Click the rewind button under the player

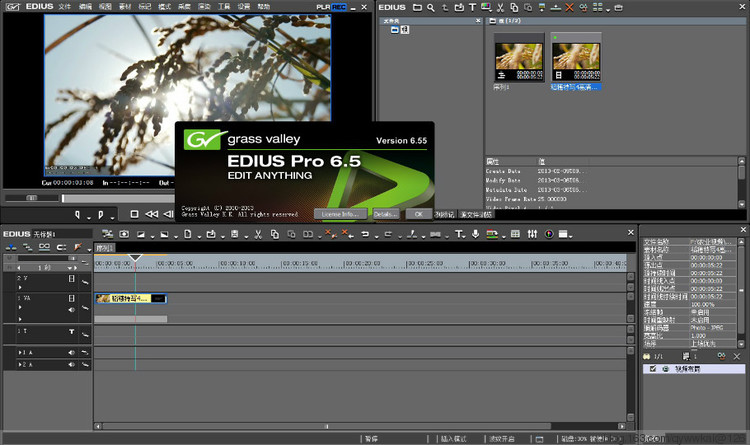click(151, 213)
